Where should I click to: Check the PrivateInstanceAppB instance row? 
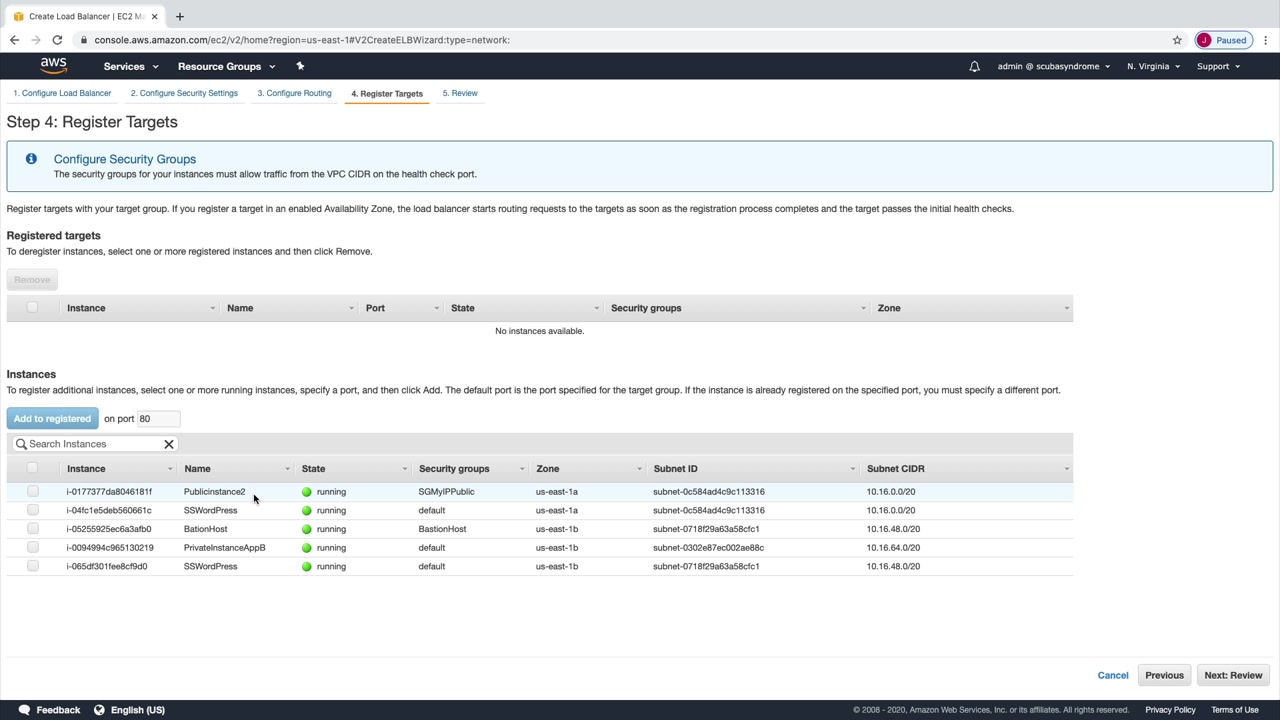[33, 548]
